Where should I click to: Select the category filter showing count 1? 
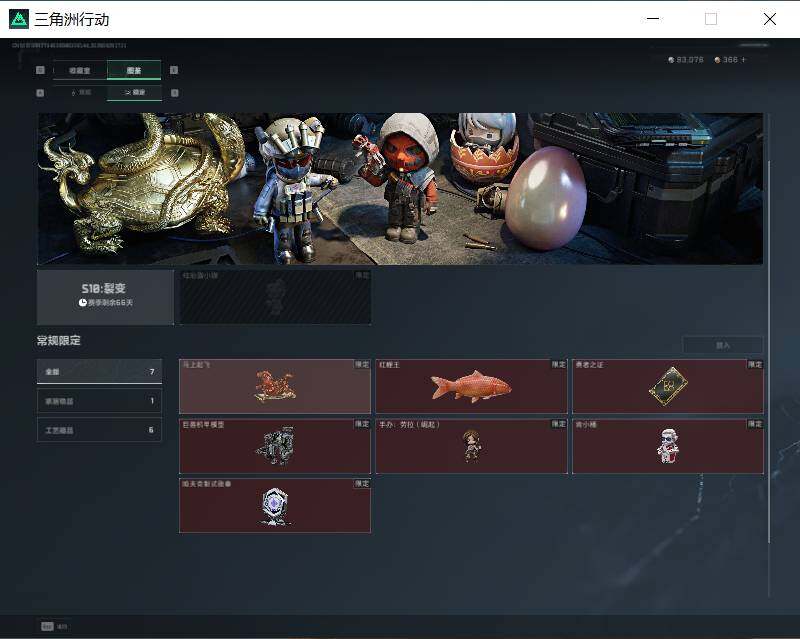click(99, 401)
